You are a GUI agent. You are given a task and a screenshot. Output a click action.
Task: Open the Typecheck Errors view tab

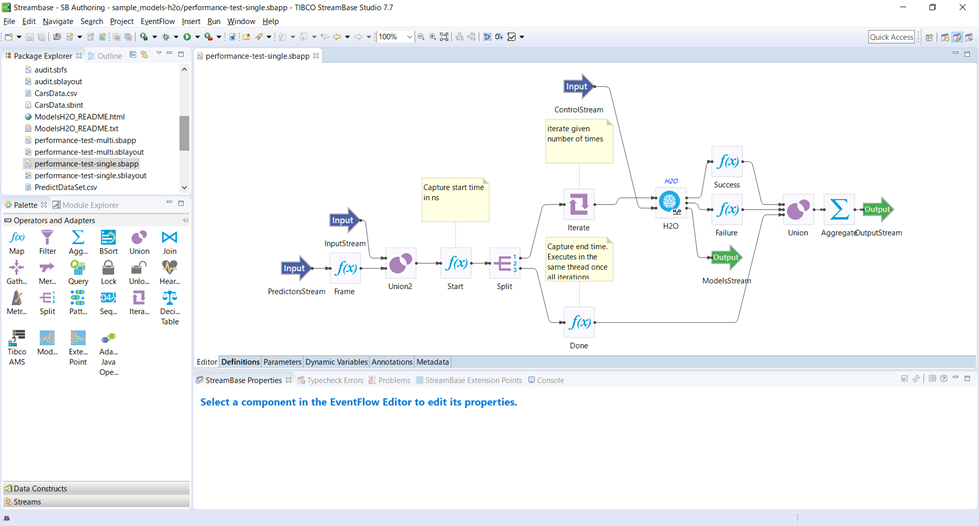(x=330, y=380)
